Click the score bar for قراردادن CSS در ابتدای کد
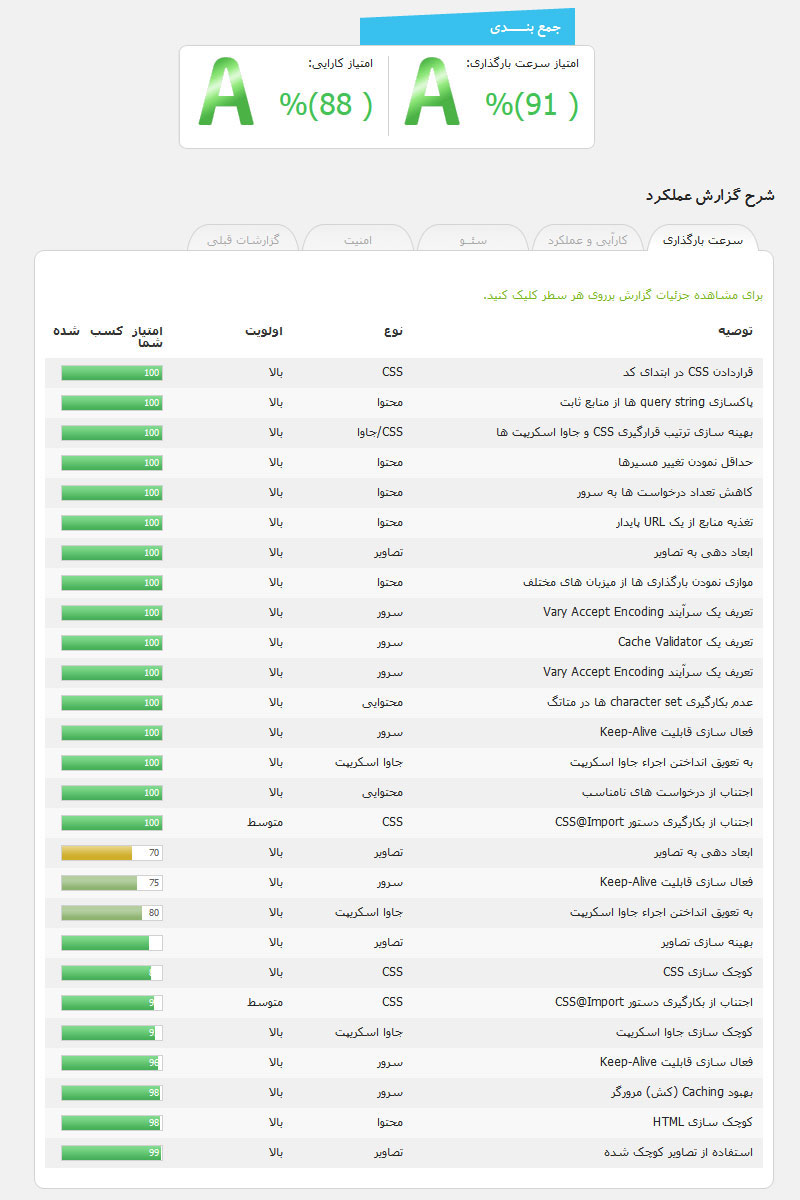800x1200 pixels. (x=112, y=373)
